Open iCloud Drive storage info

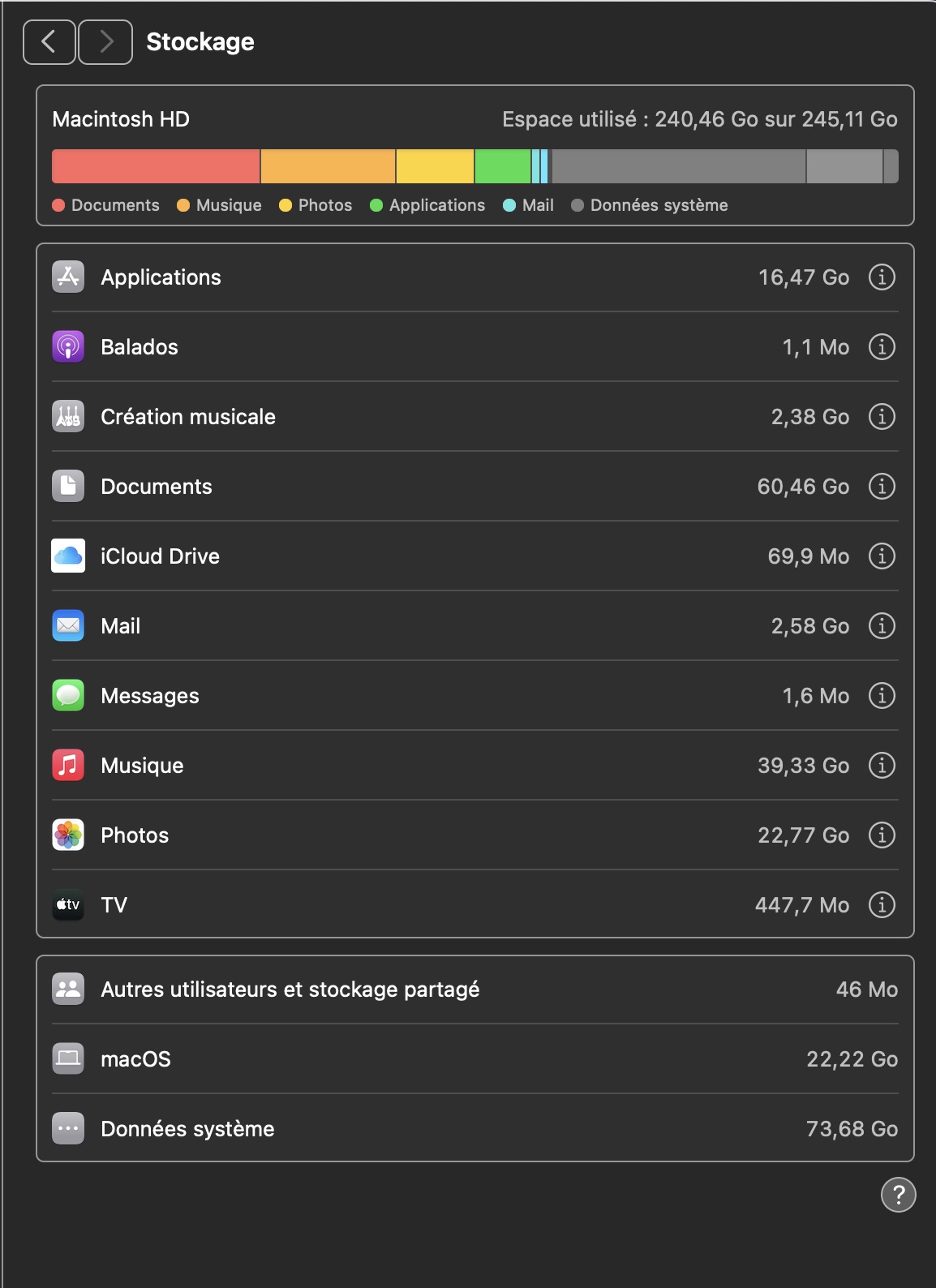coord(882,556)
